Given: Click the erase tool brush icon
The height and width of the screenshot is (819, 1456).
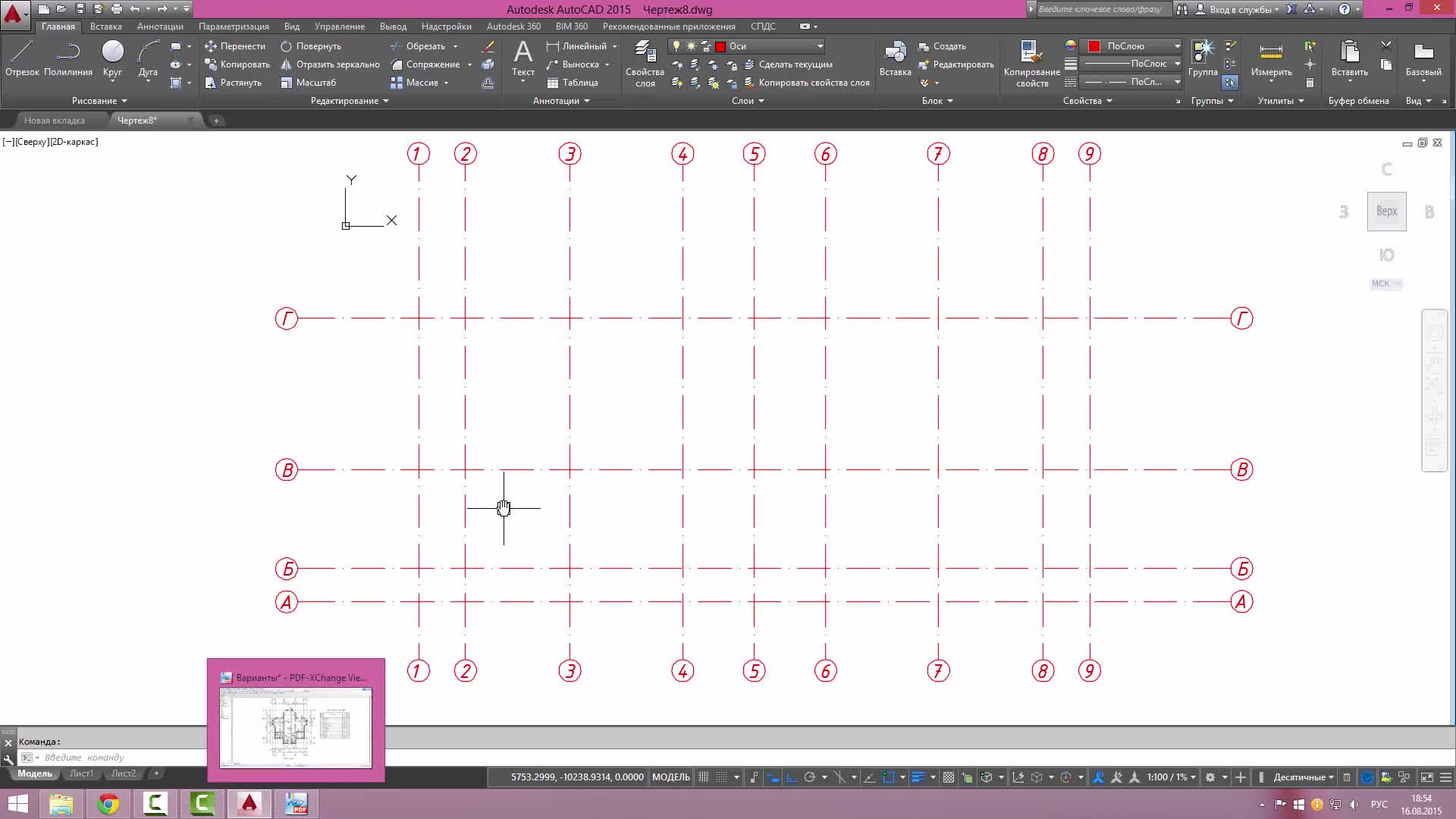Looking at the screenshot, I should (x=488, y=46).
